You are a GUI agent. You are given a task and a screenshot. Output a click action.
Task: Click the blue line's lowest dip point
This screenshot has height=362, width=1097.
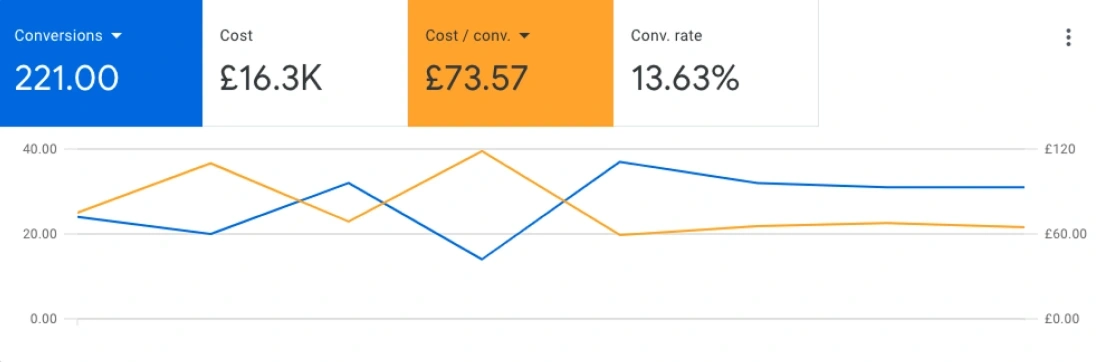(x=482, y=259)
